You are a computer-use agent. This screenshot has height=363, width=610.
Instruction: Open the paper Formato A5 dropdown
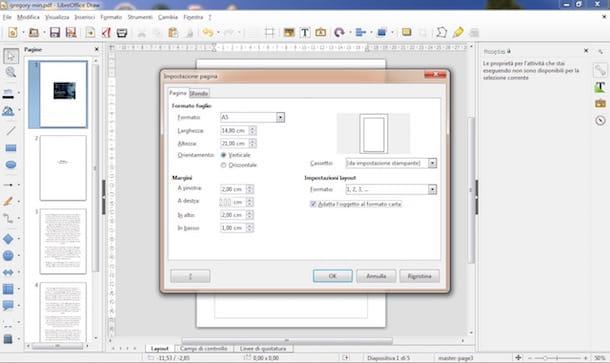(280, 117)
